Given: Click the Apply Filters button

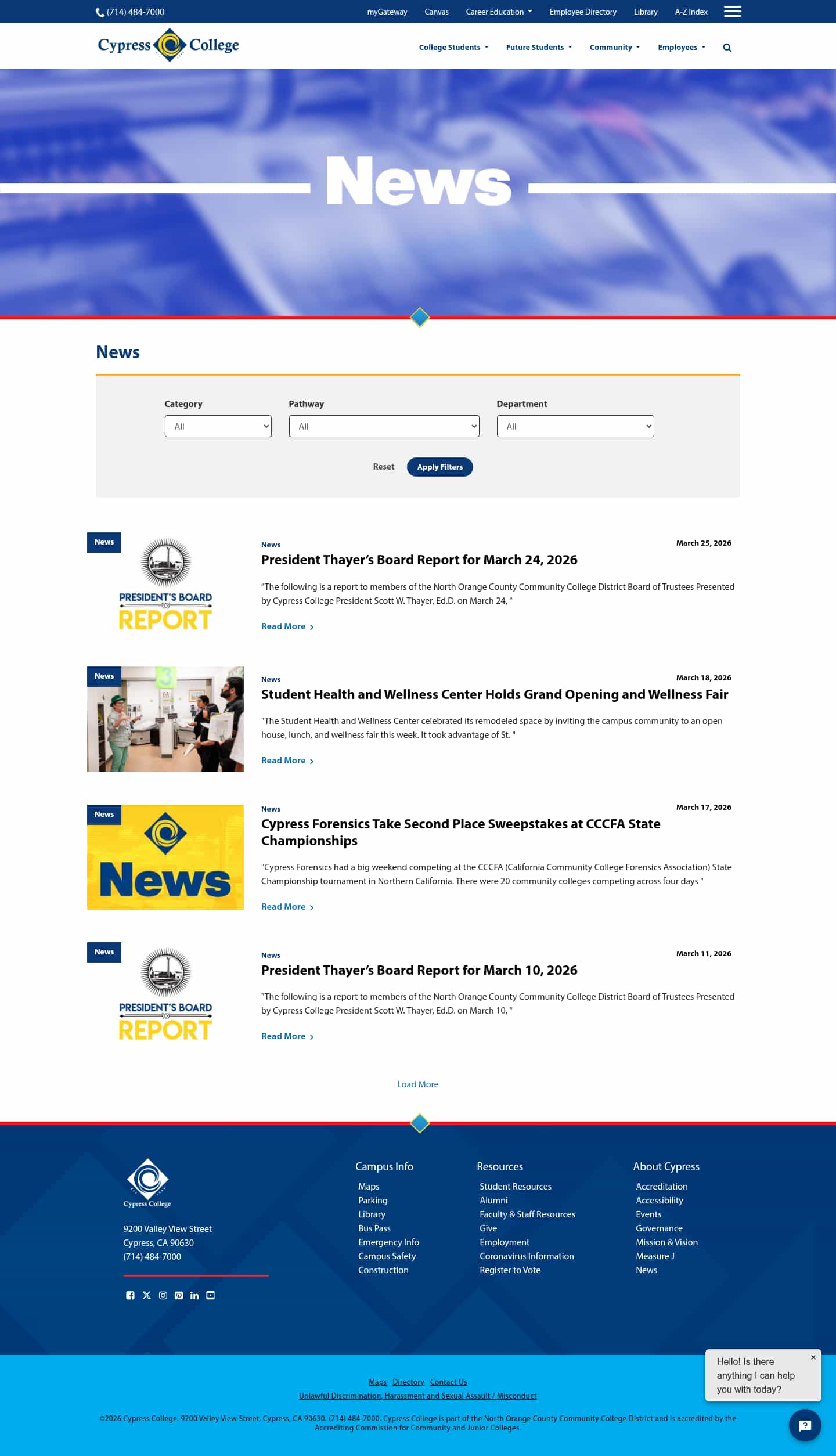Looking at the screenshot, I should point(440,467).
